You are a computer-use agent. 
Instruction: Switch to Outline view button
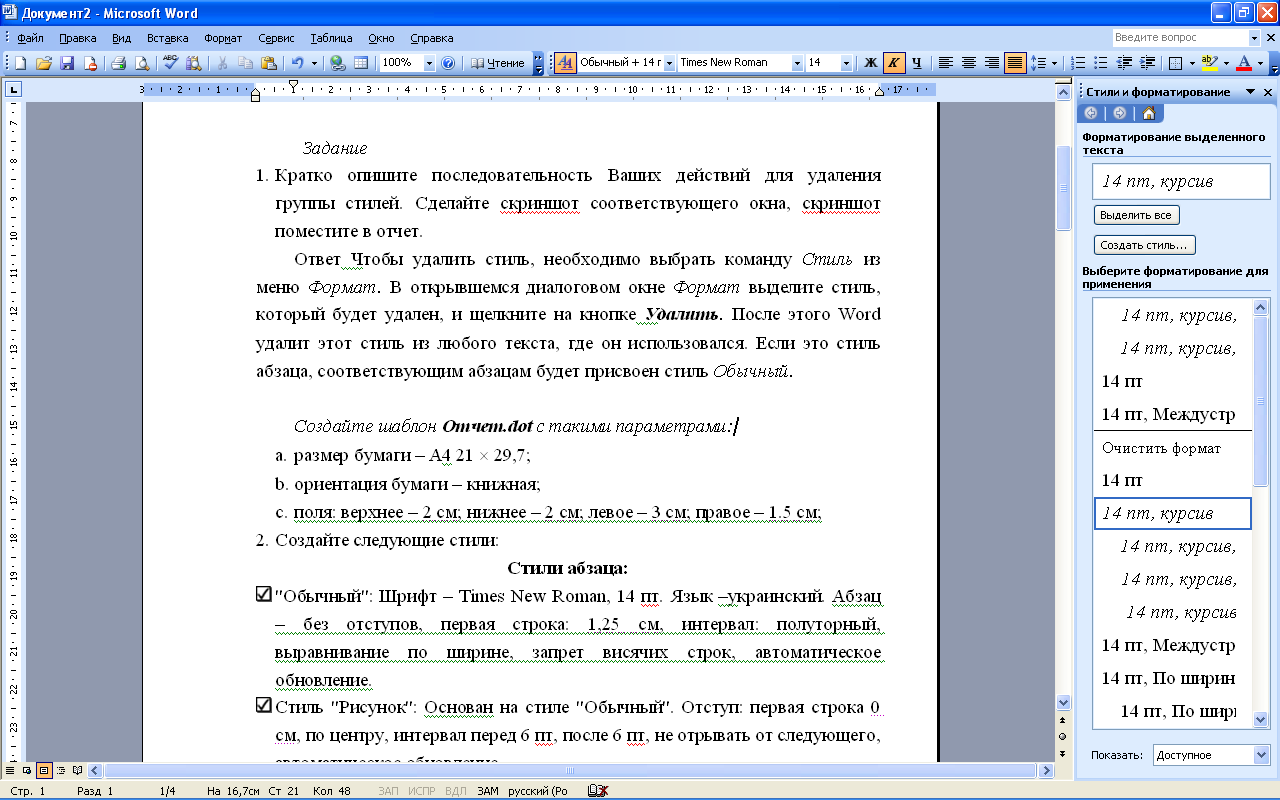[x=59, y=771]
